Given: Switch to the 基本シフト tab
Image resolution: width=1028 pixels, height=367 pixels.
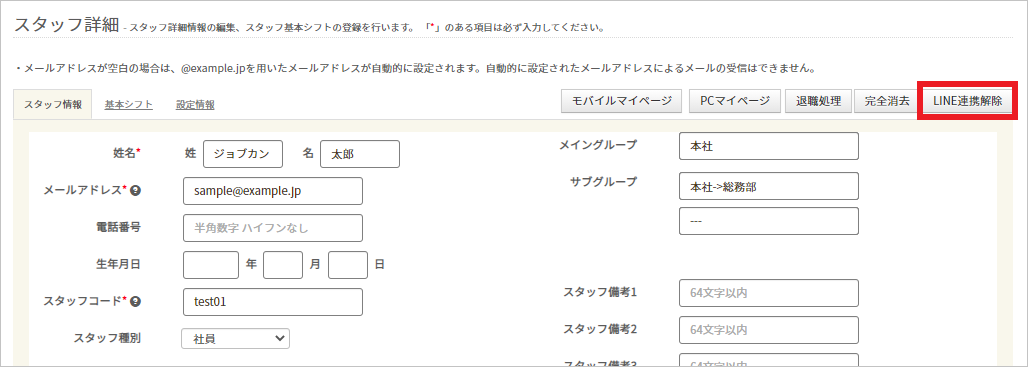Looking at the screenshot, I should (x=128, y=104).
